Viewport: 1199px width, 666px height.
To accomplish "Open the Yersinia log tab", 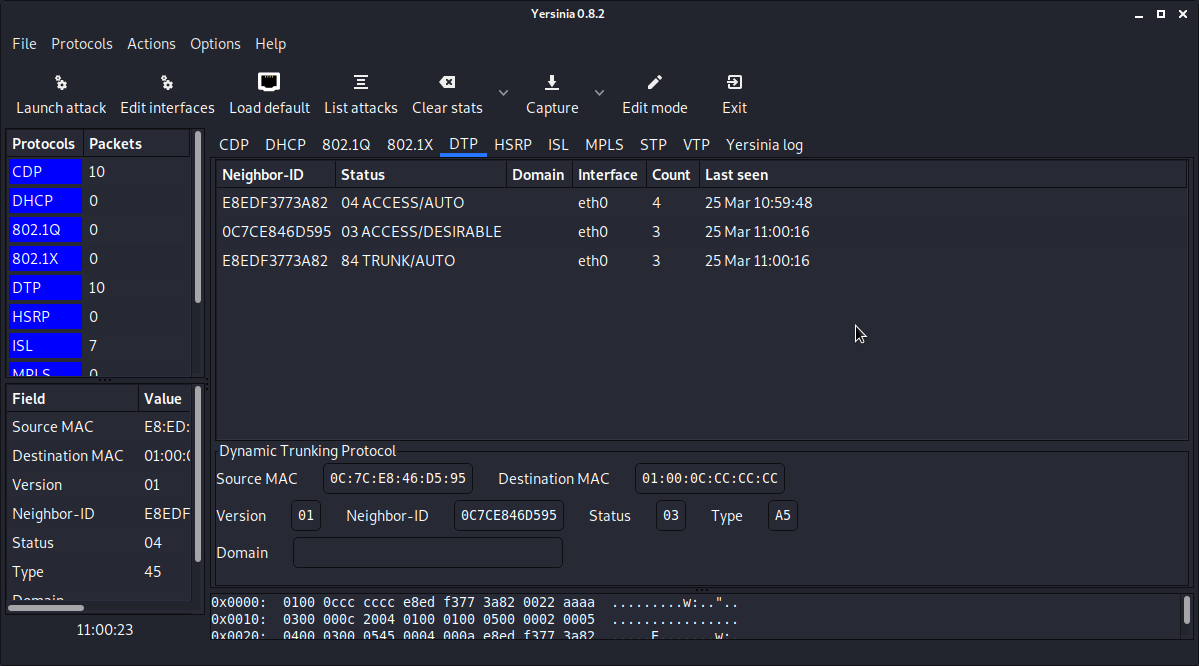I will click(x=765, y=145).
